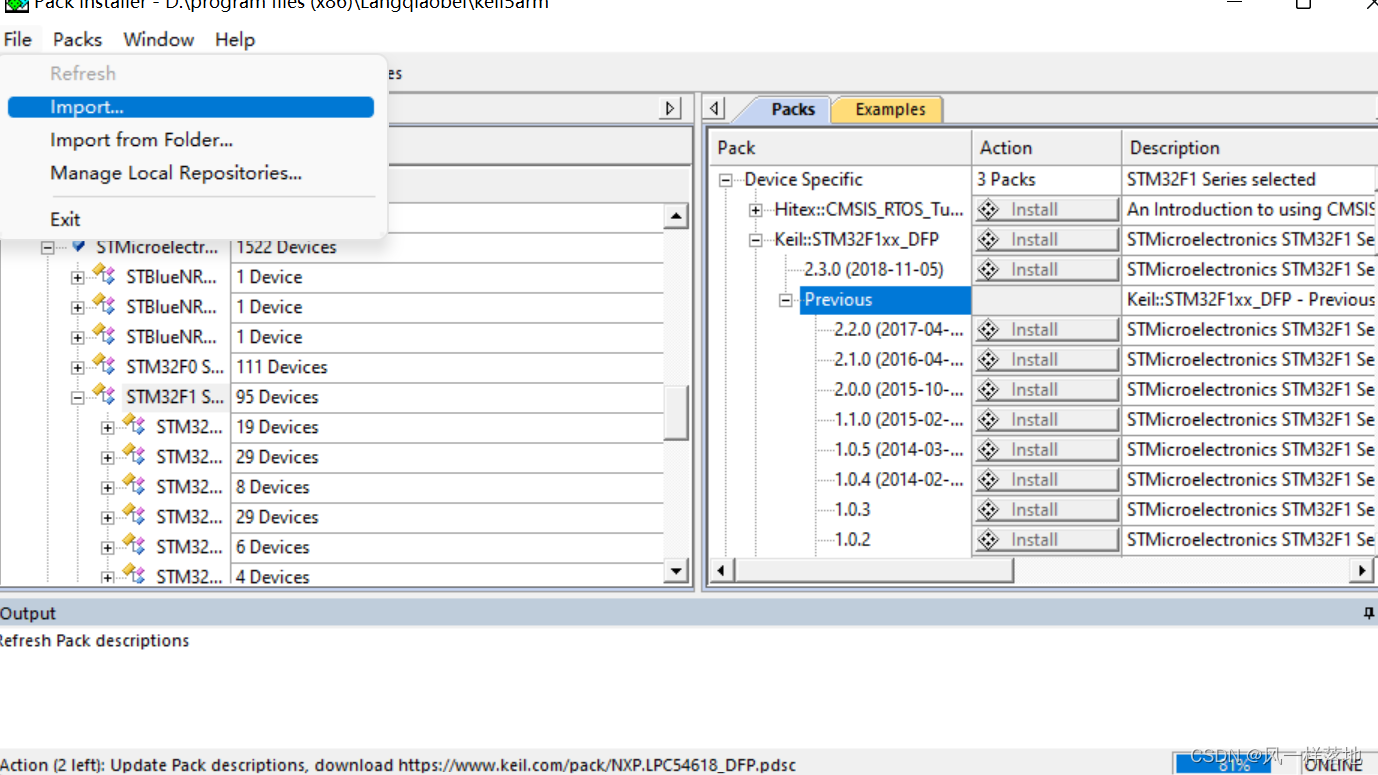Click the packs panel horizontal scrollbar thumb
Screen dimensions: 1378x775
[x=874, y=571]
